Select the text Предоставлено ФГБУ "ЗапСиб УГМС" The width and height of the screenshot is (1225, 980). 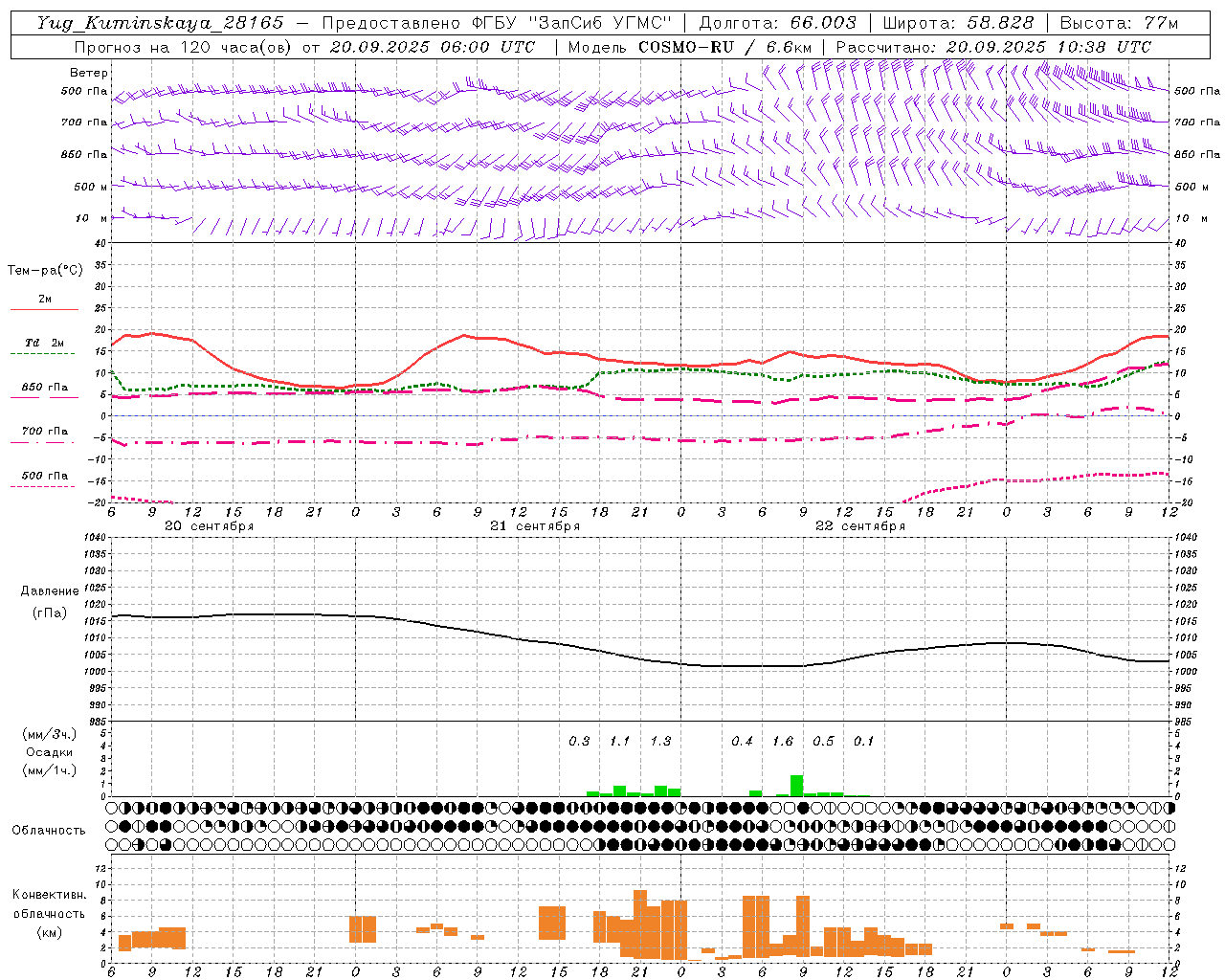tap(497, 23)
